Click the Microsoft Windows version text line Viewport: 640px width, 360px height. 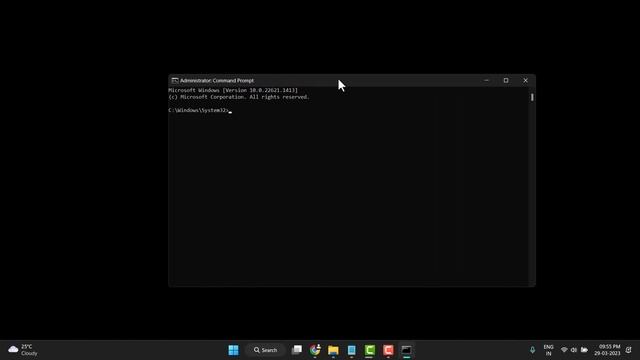click(233, 90)
